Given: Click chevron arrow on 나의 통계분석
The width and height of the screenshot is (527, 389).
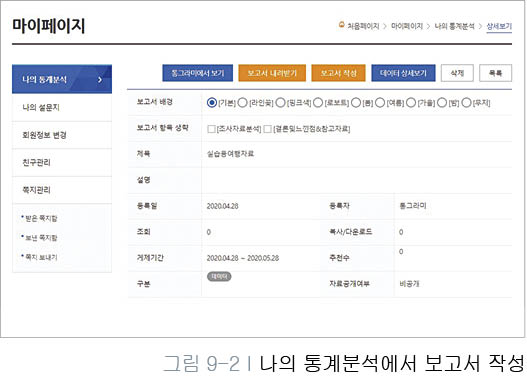Looking at the screenshot, I should tap(100, 80).
